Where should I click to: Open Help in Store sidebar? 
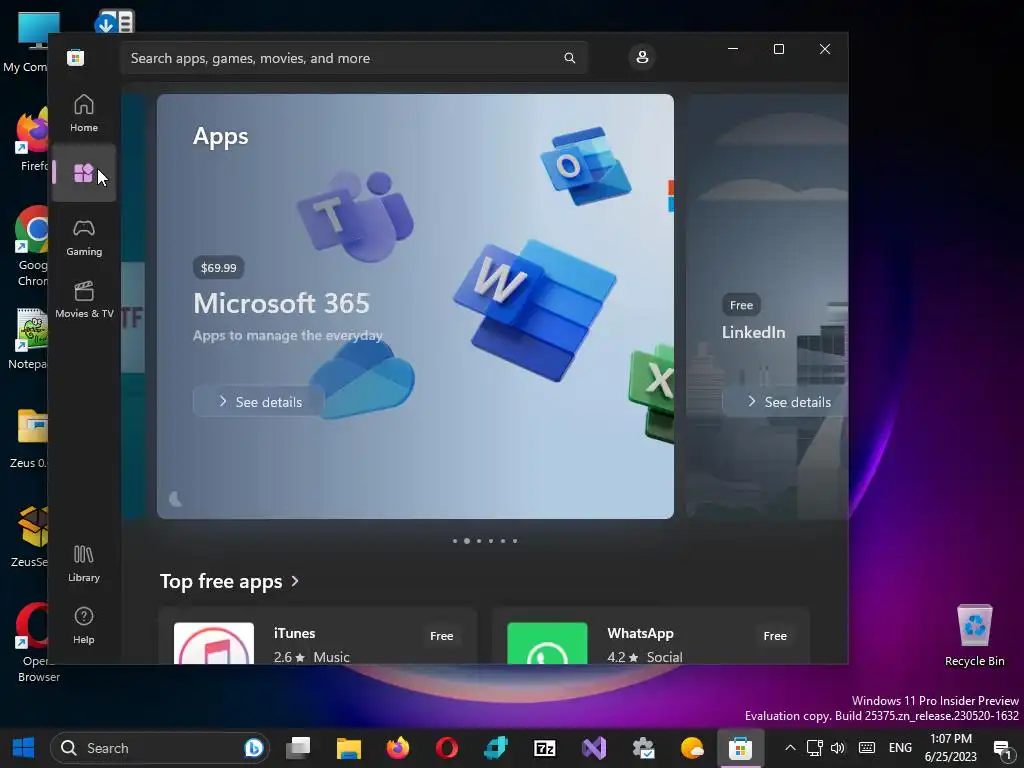84,626
